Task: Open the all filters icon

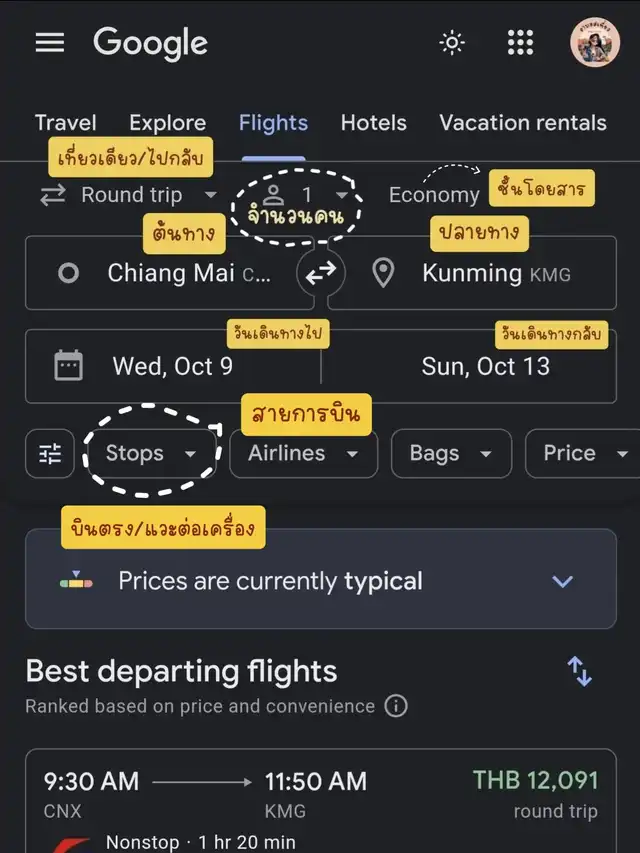Action: click(50, 454)
